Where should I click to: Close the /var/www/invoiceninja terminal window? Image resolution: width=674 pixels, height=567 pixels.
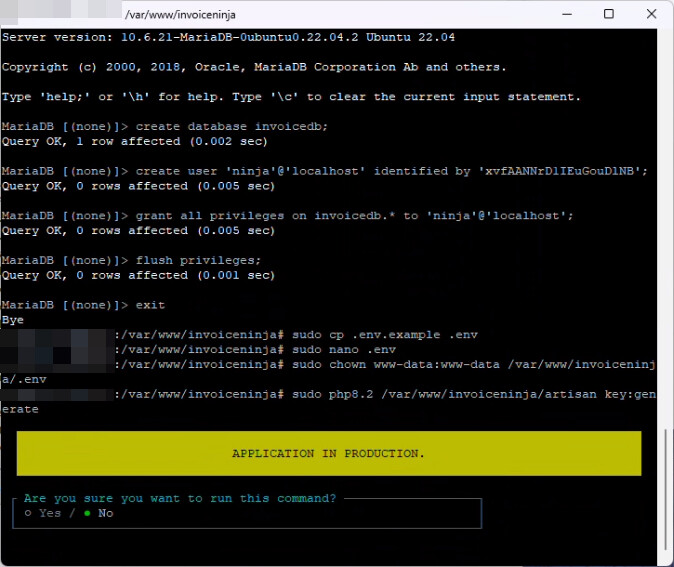(651, 14)
